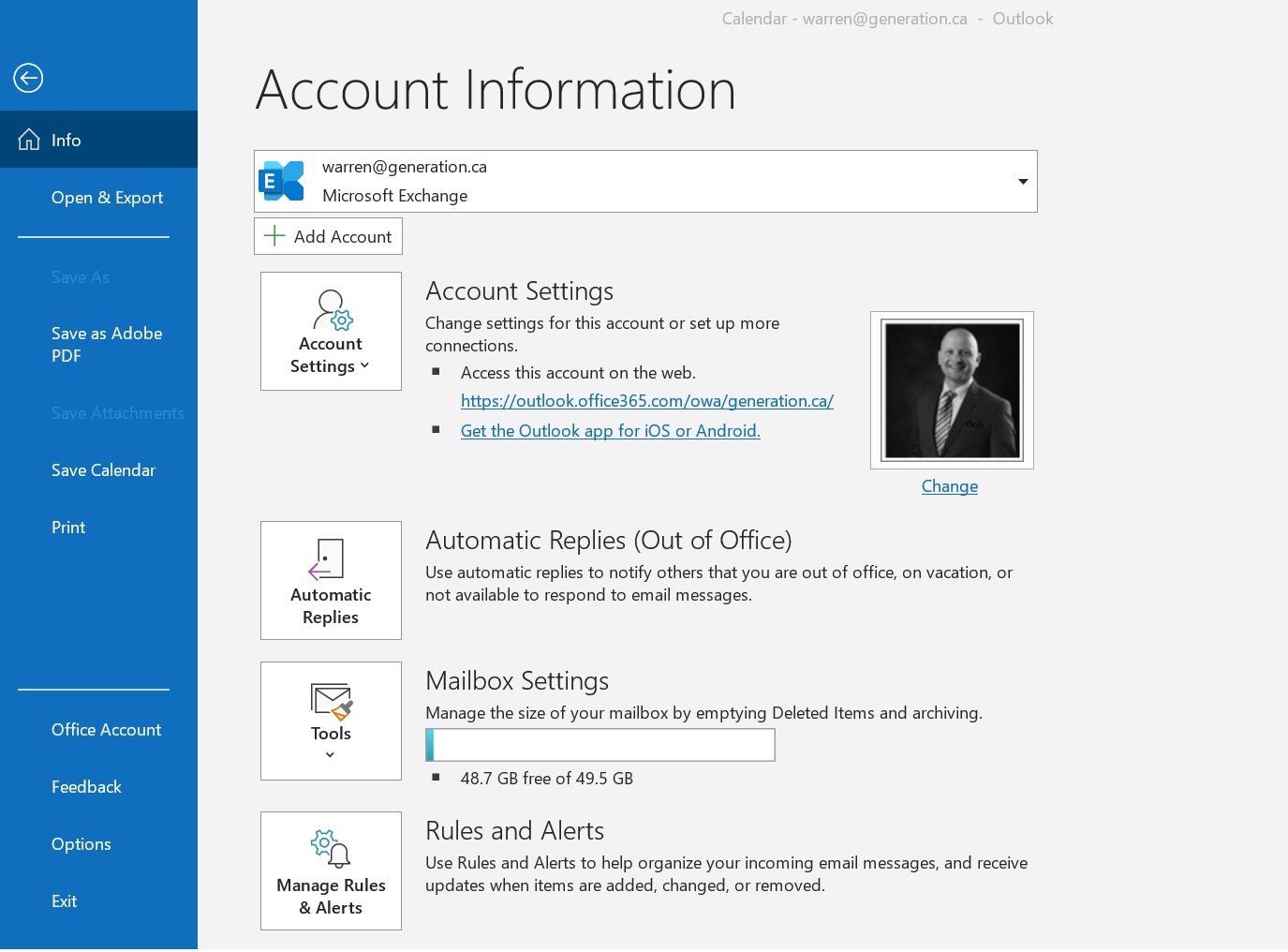
Task: Expand the Account Settings chevron
Action: [364, 365]
